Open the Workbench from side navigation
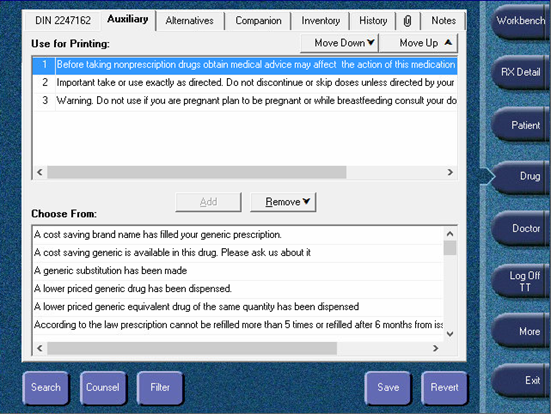 point(520,21)
